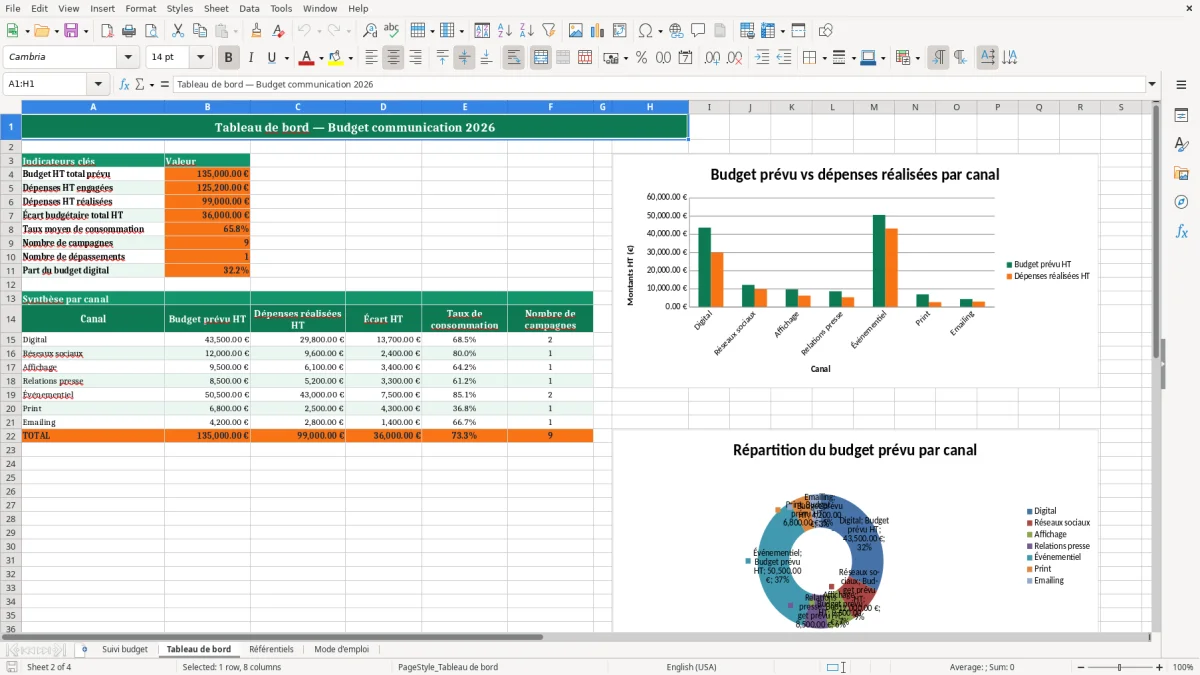Click Sort Ascending icon
Image resolution: width=1200 pixels, height=675 pixels.
click(504, 31)
